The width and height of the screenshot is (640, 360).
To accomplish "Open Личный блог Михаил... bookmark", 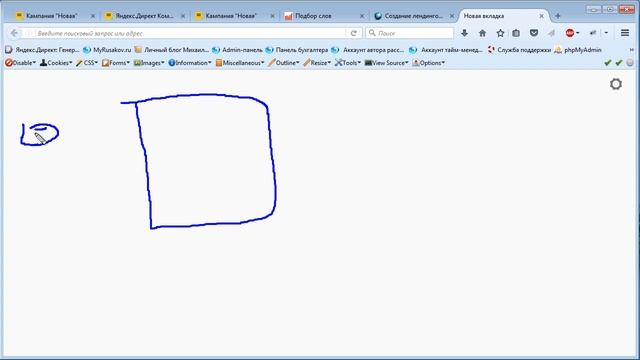I will pyautogui.click(x=172, y=50).
